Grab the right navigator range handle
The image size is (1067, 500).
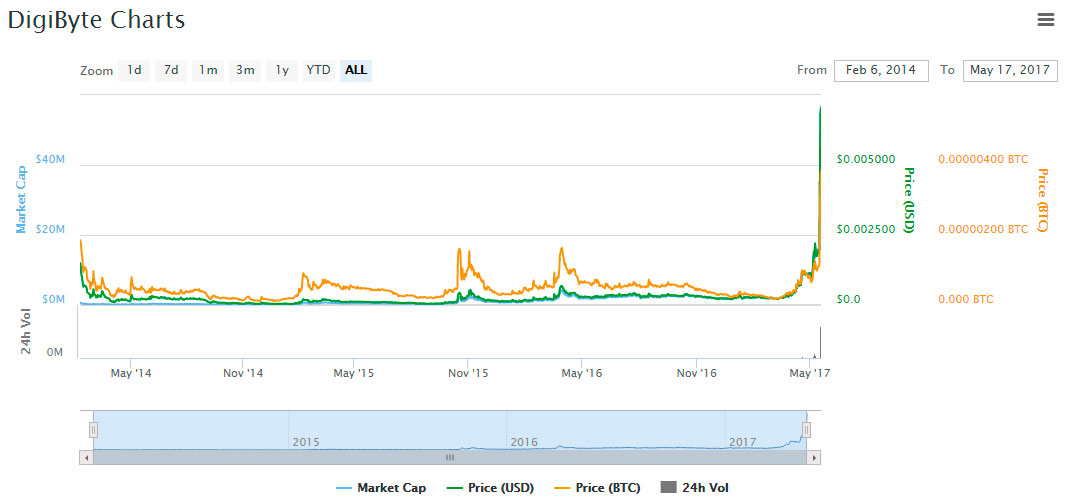click(x=806, y=430)
